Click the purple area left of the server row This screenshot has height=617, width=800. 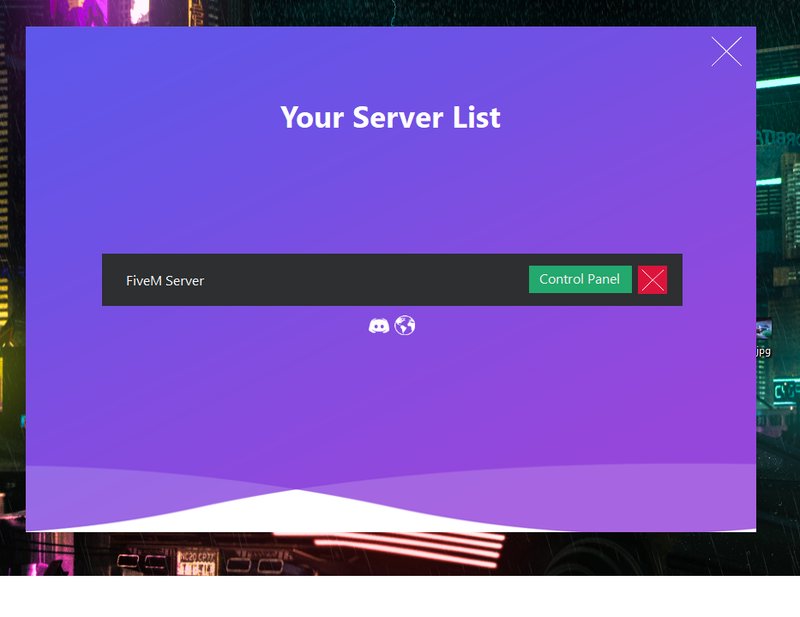click(64, 280)
